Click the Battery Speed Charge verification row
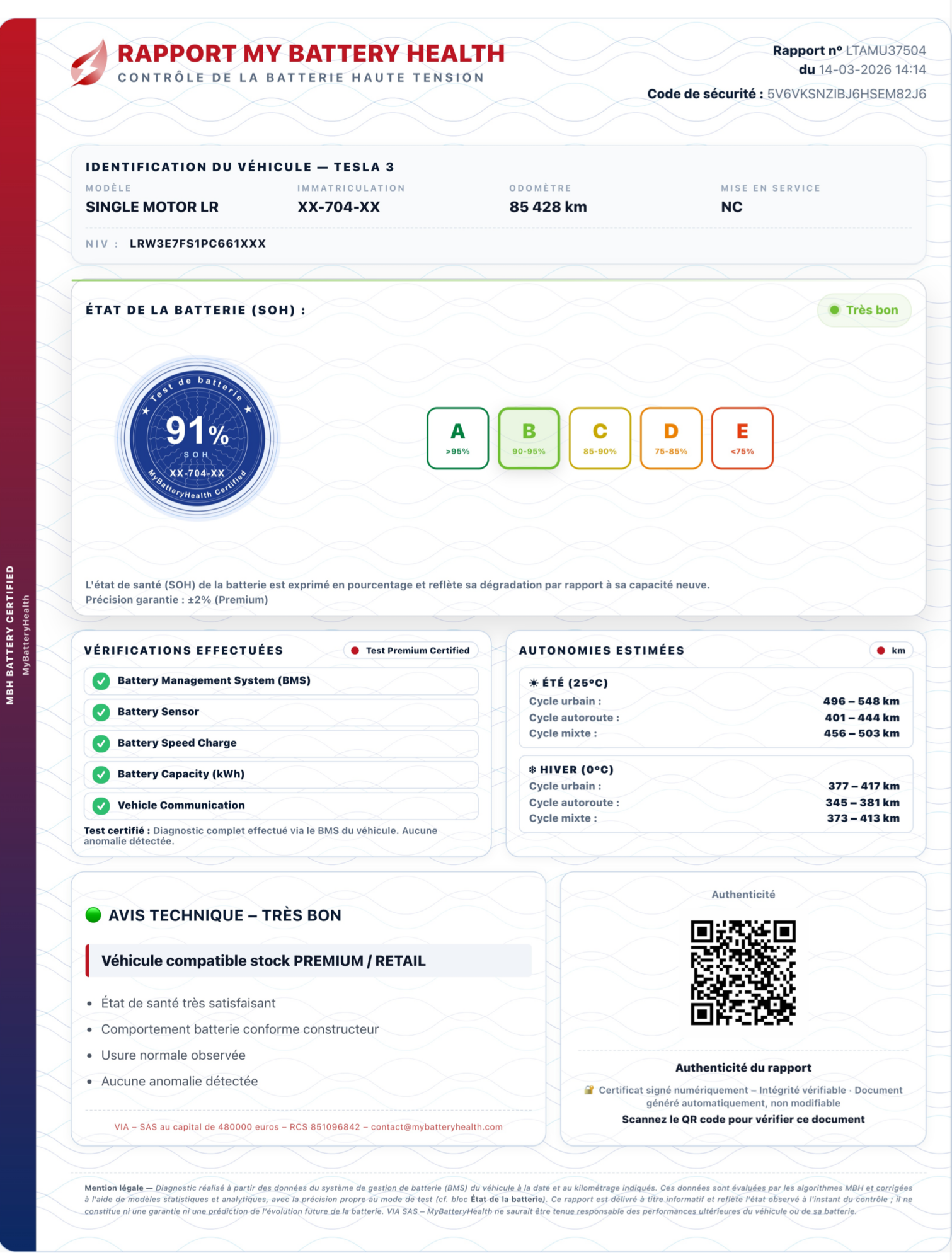This screenshot has width=952, height=1260. (x=281, y=743)
